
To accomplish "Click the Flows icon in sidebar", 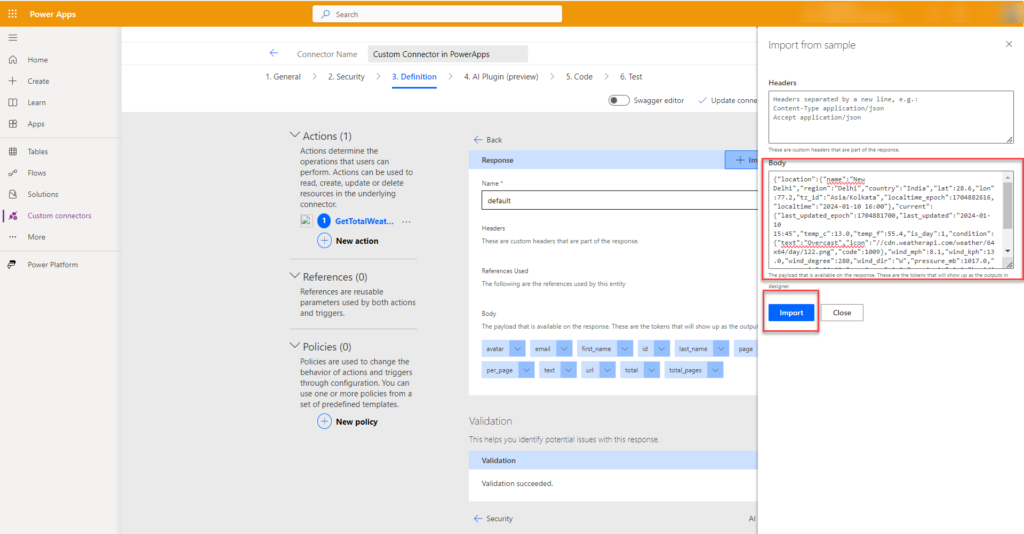I will [x=12, y=173].
